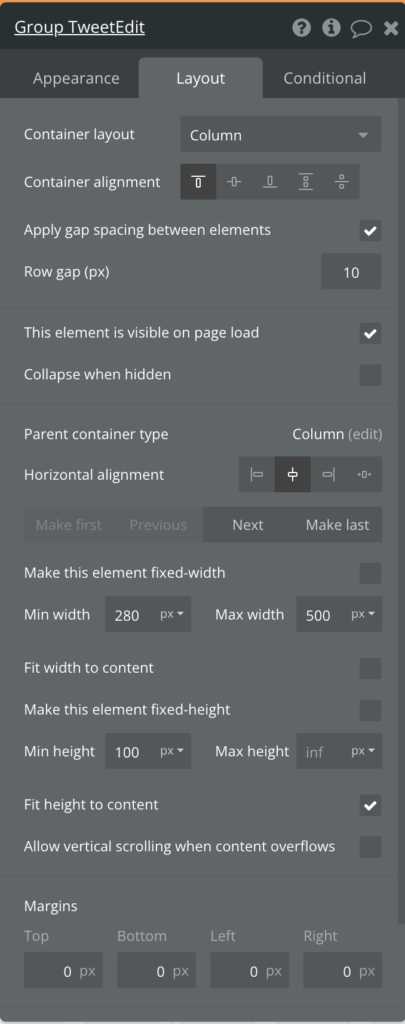Viewport: 405px width, 1024px height.
Task: Switch to the Appearance tab
Action: click(x=76, y=78)
